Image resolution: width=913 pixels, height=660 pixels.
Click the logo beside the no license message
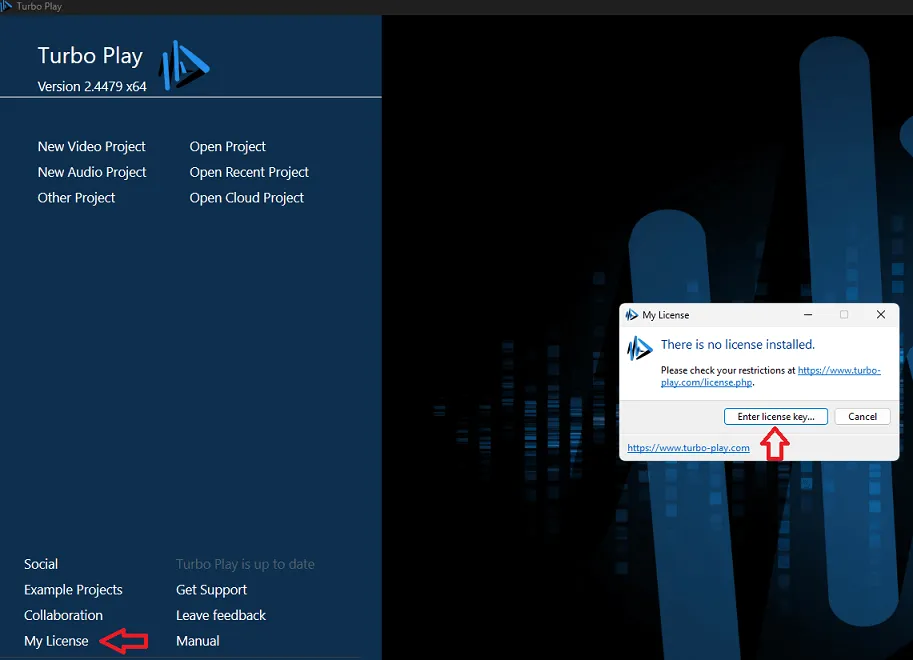pos(640,349)
